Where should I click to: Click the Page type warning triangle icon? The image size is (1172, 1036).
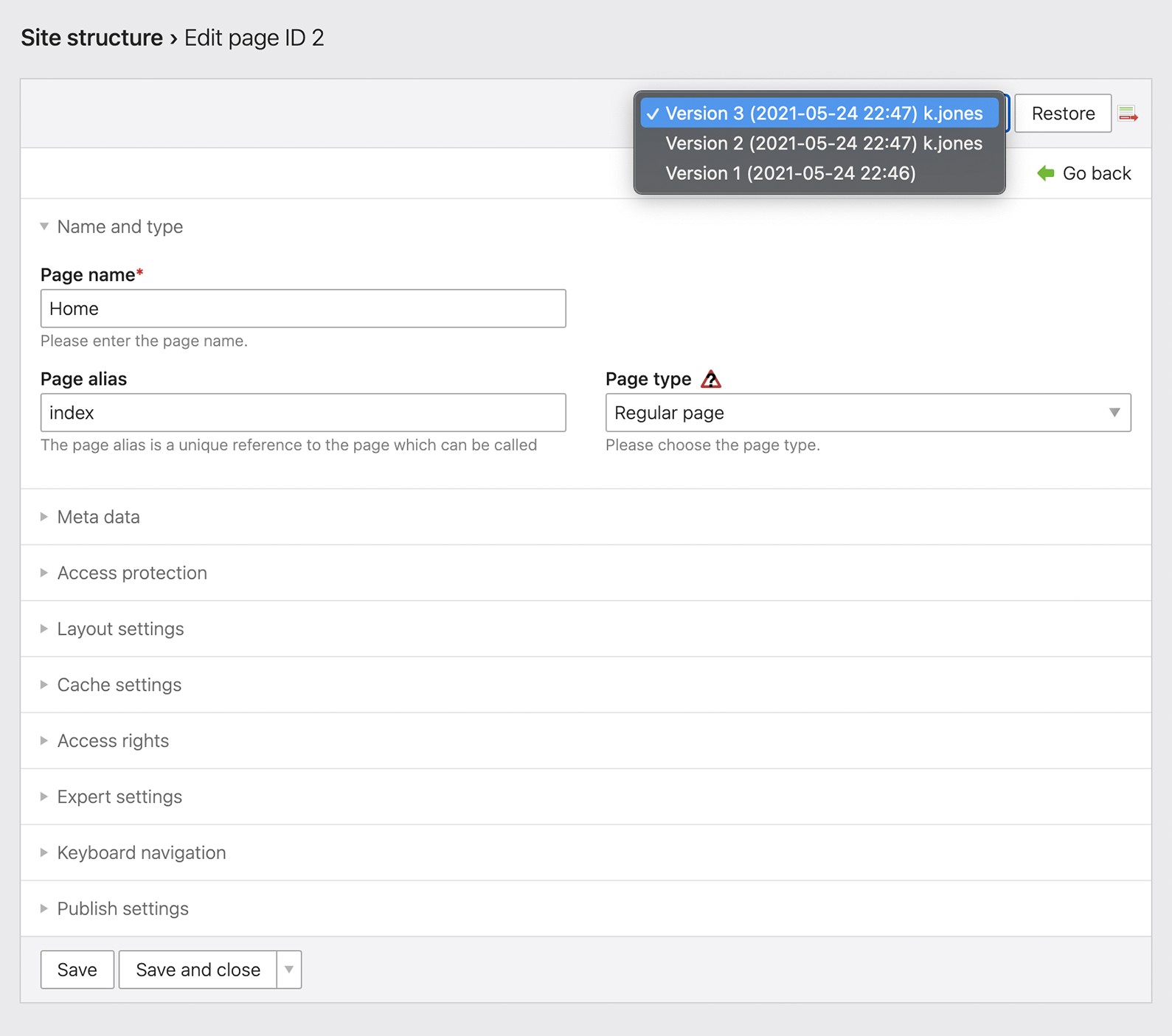click(x=711, y=379)
